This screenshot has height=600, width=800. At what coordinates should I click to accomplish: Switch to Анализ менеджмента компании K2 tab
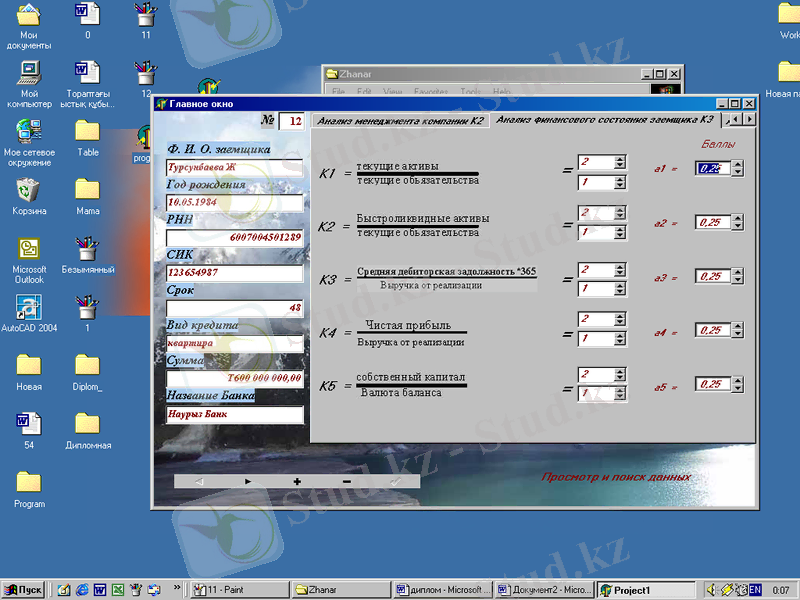[400, 120]
